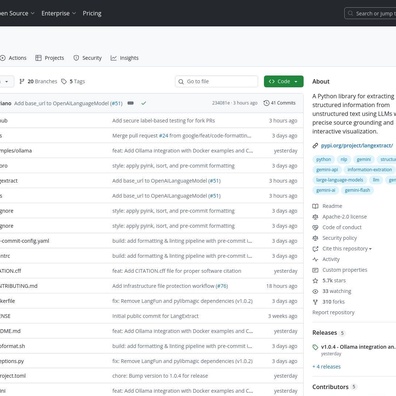Click the fork icon next to 310 forks

315,302
